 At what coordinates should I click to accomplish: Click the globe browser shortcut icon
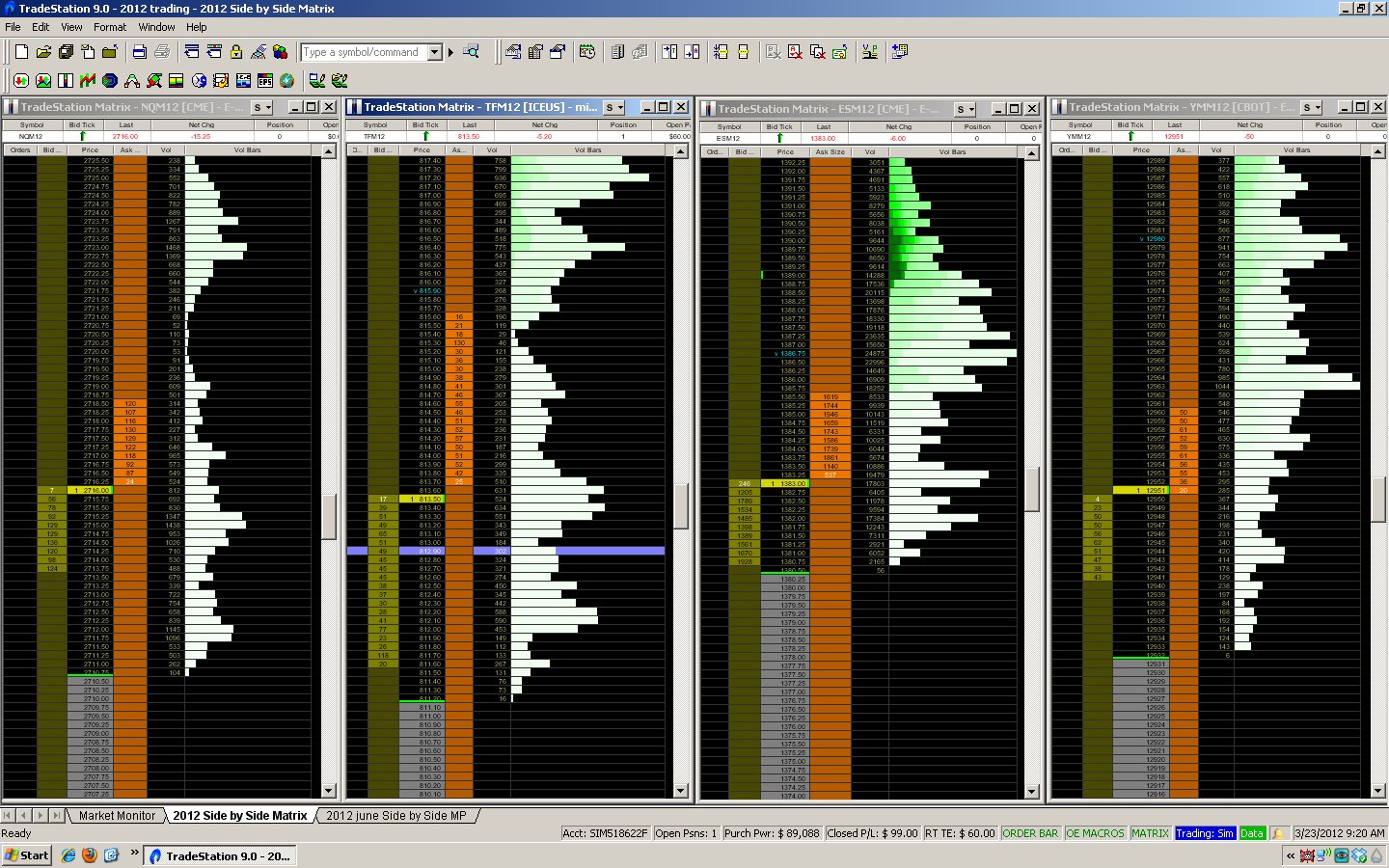[287, 81]
